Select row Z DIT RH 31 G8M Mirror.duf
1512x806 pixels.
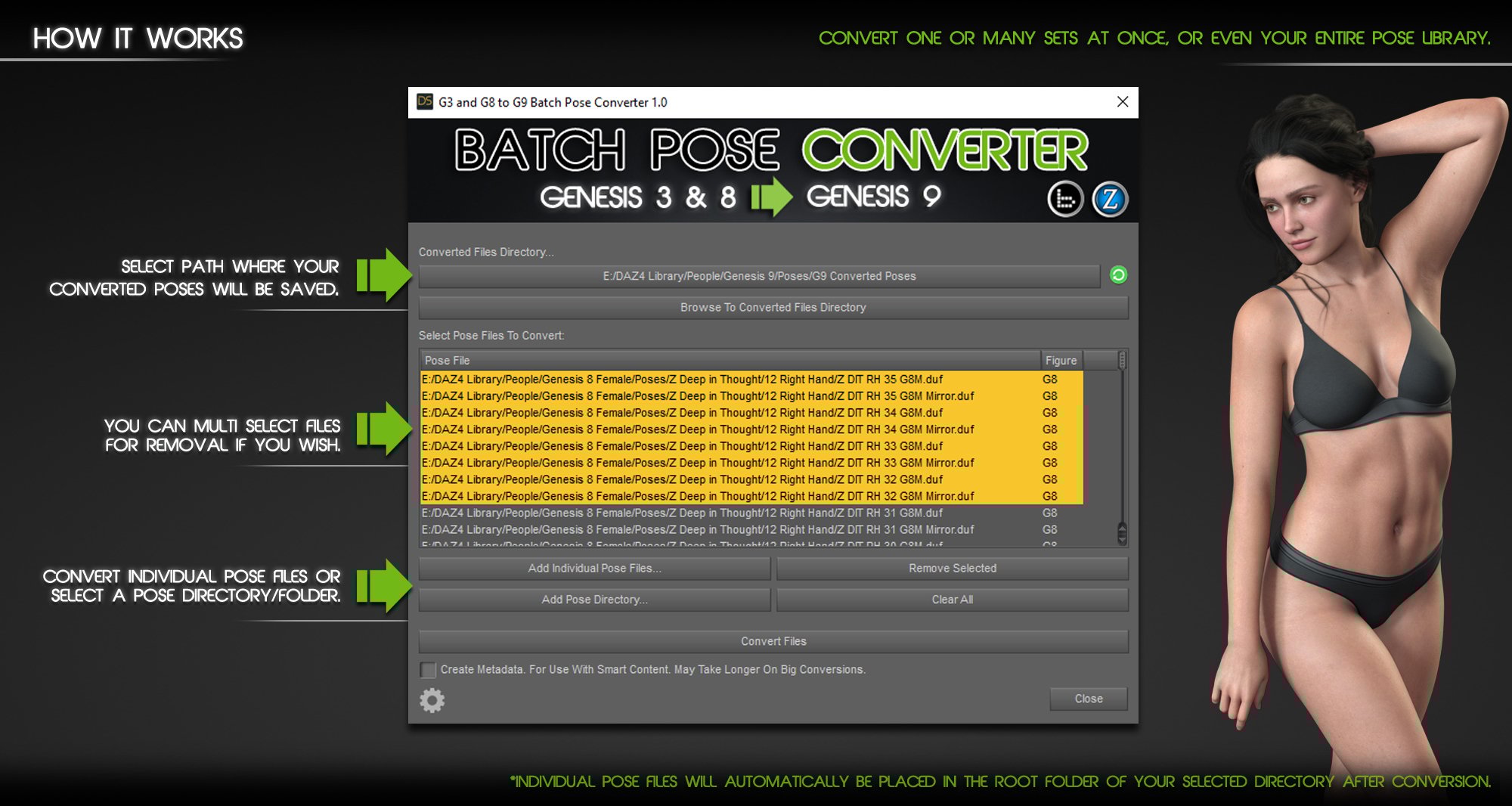click(x=751, y=529)
